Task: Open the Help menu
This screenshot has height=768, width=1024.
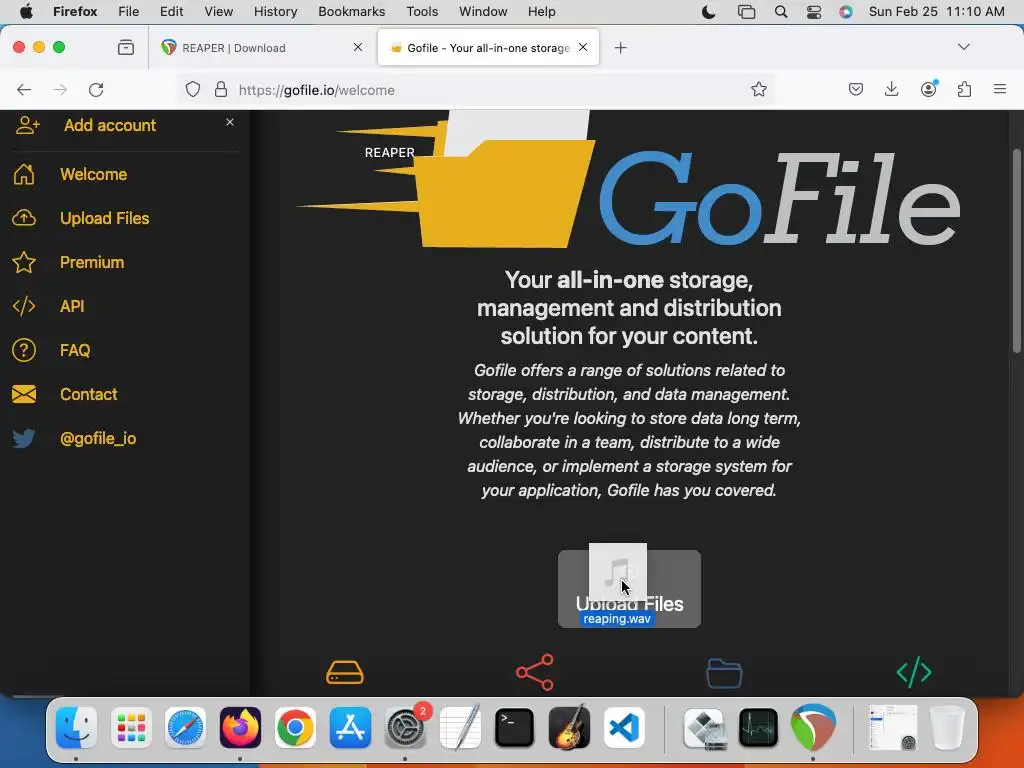Action: click(541, 12)
